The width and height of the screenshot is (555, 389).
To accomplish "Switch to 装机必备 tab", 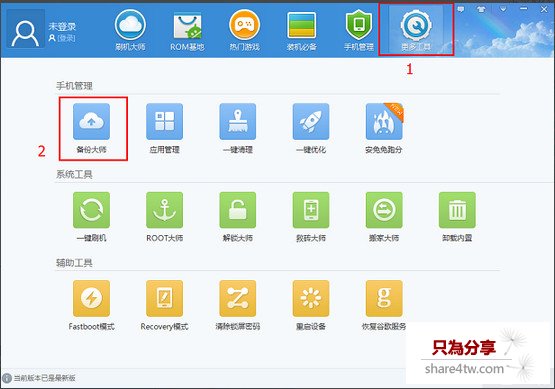I will [302, 30].
